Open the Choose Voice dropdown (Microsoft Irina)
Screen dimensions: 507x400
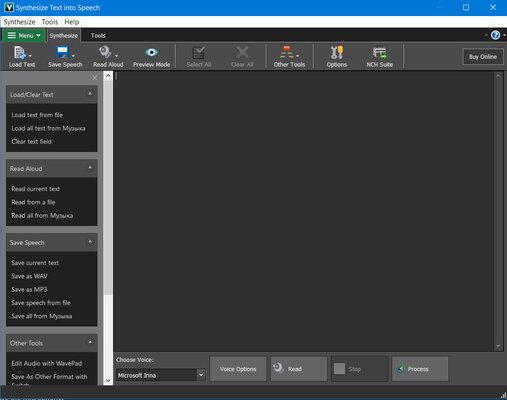click(x=161, y=375)
